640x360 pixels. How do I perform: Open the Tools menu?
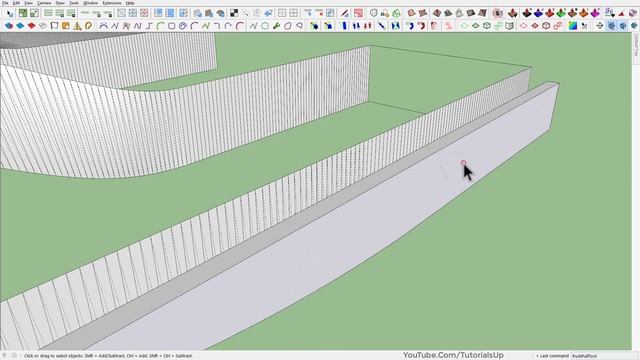click(74, 3)
